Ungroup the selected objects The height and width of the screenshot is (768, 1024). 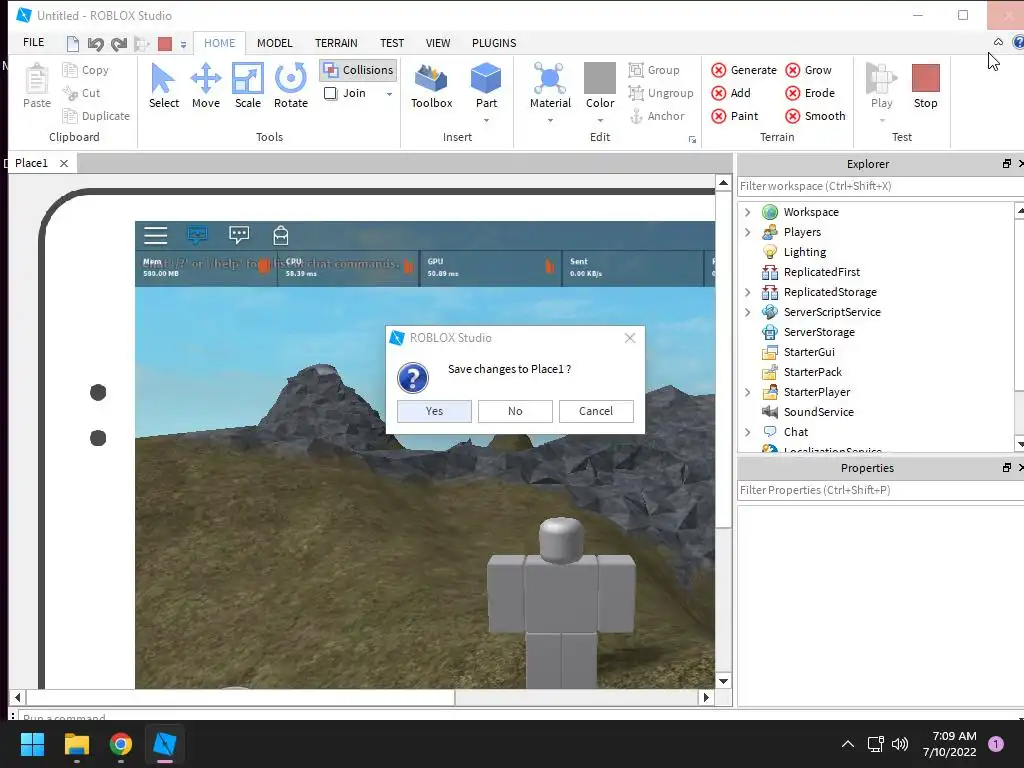(x=661, y=93)
